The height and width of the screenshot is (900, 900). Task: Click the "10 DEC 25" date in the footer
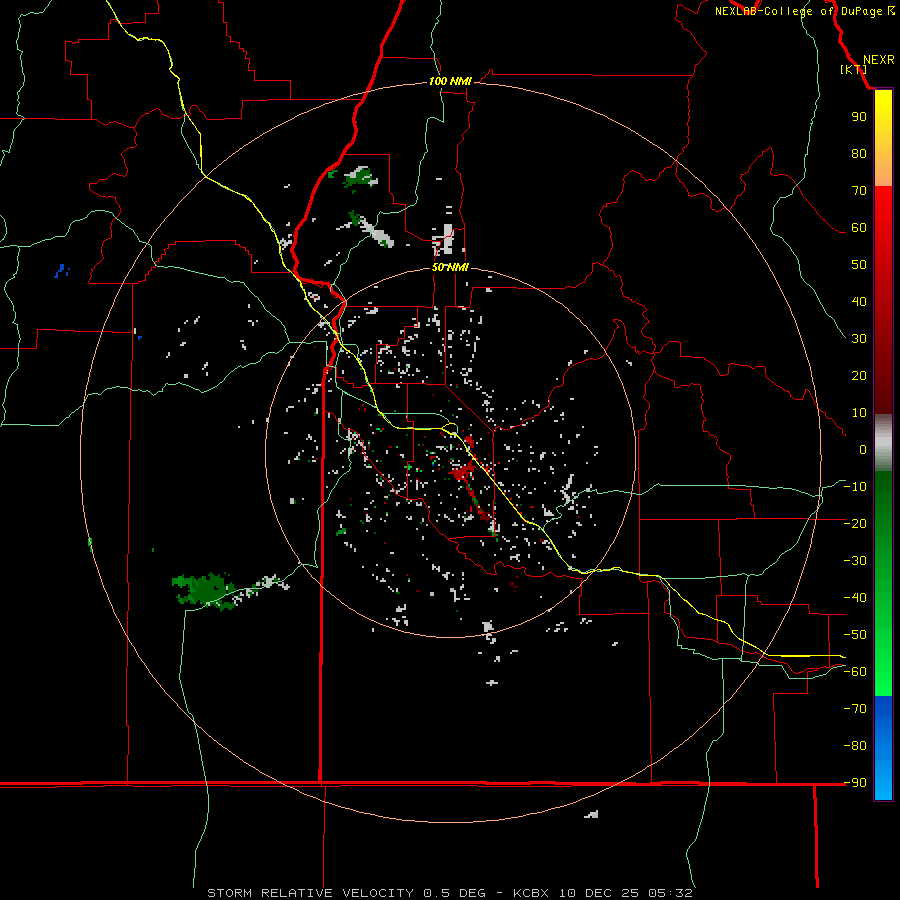[599, 893]
